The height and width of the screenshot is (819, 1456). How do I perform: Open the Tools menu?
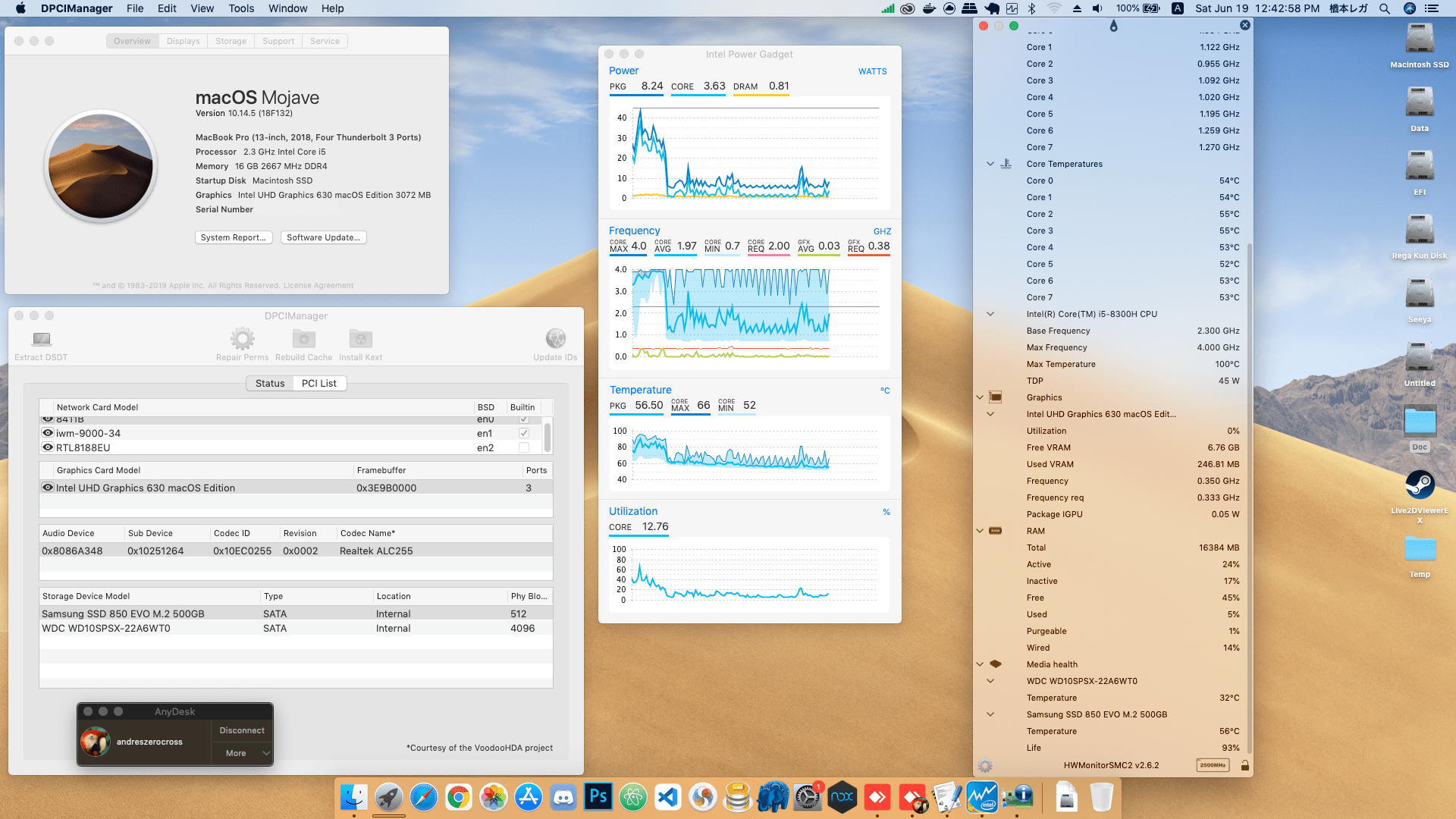241,8
